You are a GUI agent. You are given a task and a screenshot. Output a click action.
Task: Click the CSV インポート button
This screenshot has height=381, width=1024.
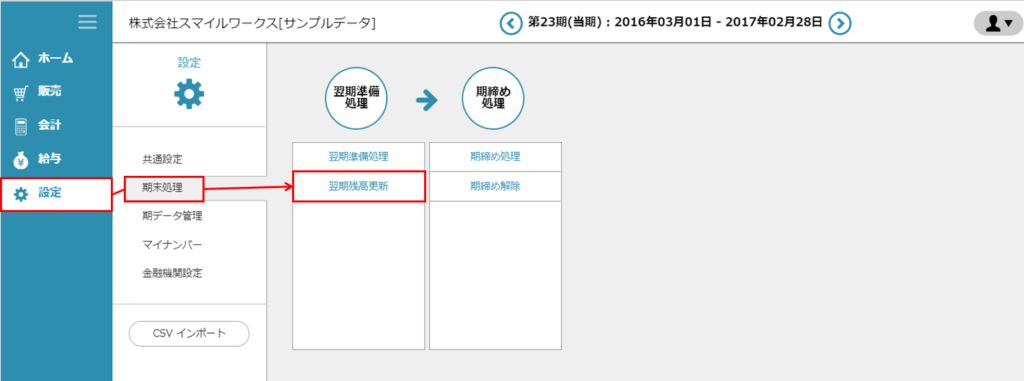(x=189, y=333)
